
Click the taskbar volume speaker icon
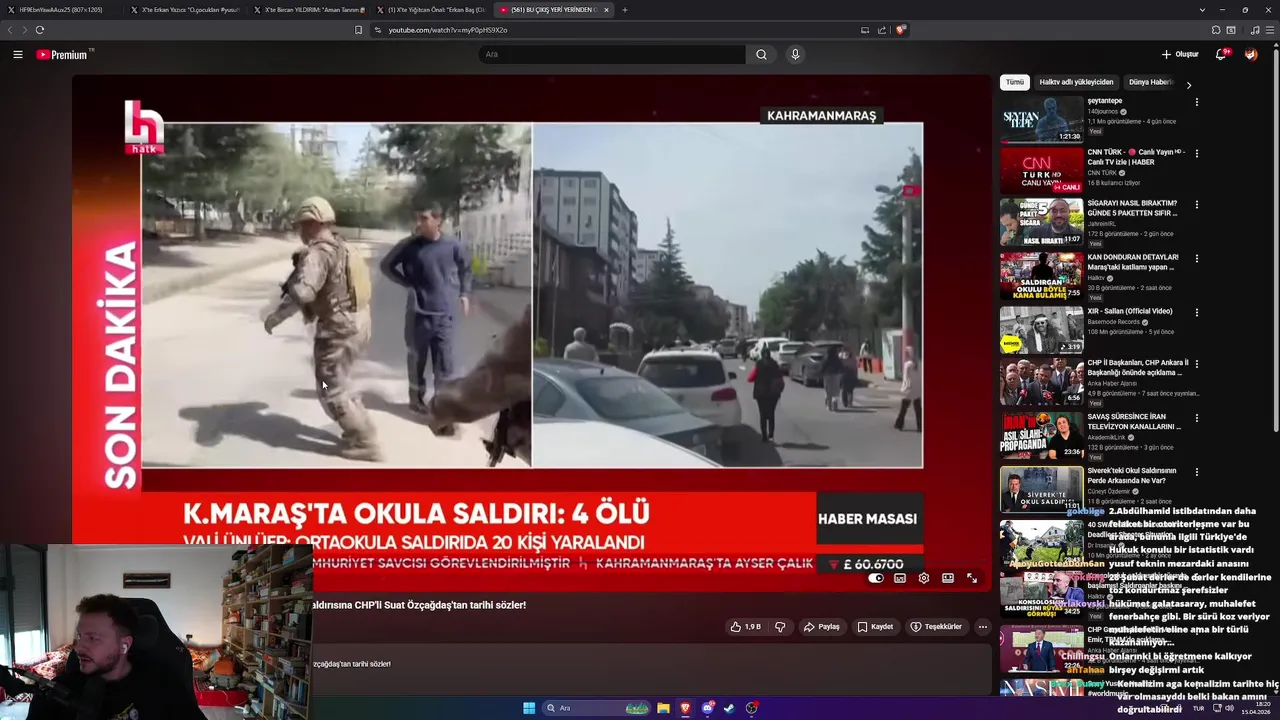[1229, 708]
